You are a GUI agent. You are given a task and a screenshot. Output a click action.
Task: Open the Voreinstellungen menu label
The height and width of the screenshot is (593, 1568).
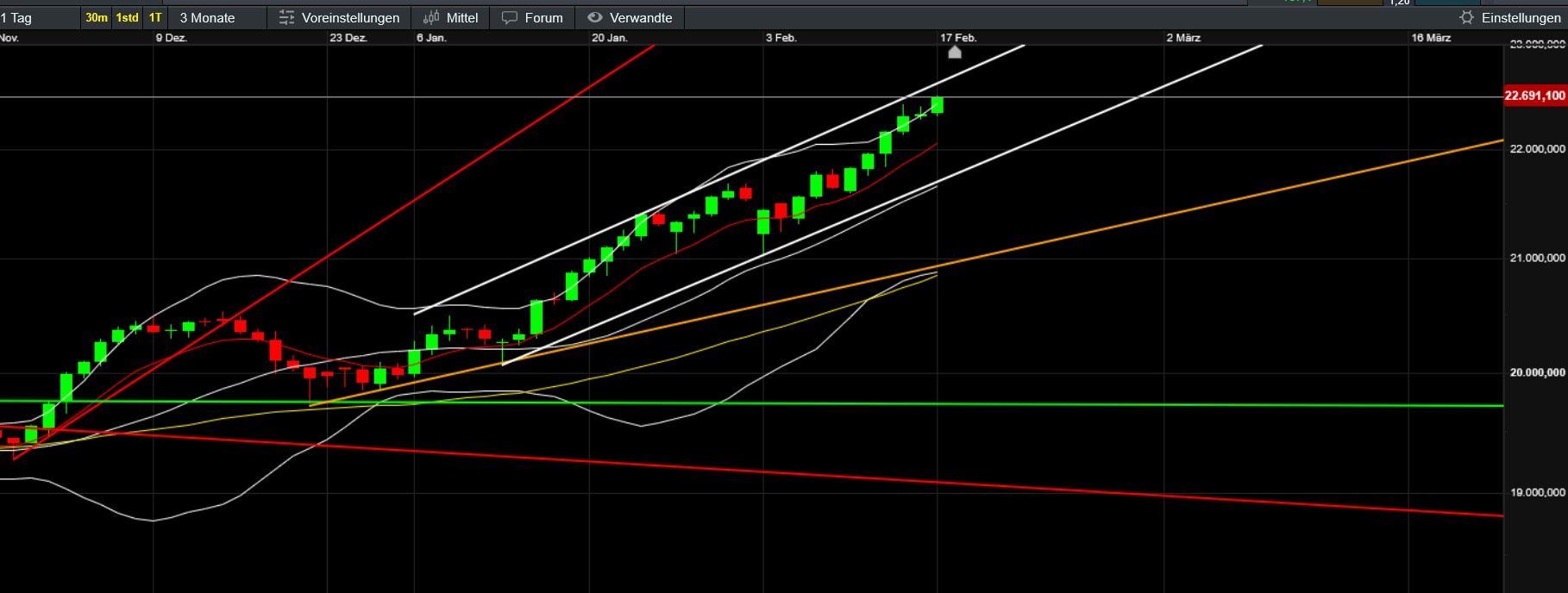350,17
